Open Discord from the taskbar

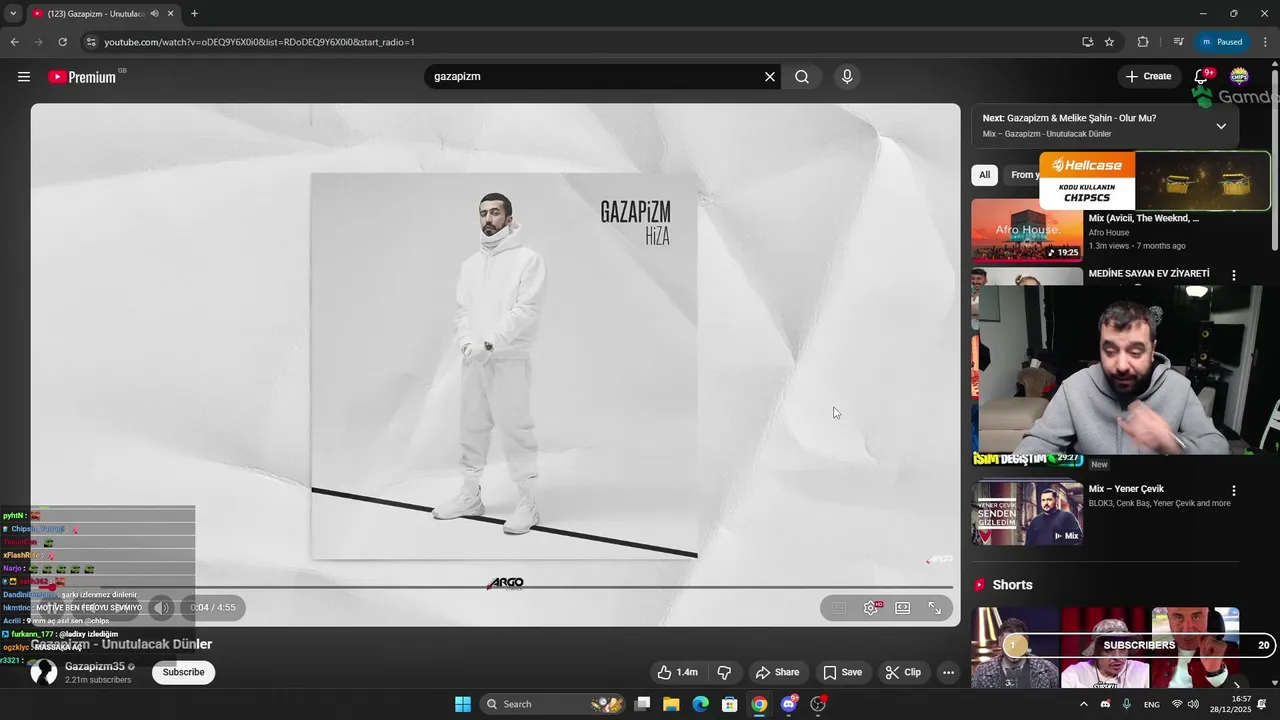(x=789, y=704)
